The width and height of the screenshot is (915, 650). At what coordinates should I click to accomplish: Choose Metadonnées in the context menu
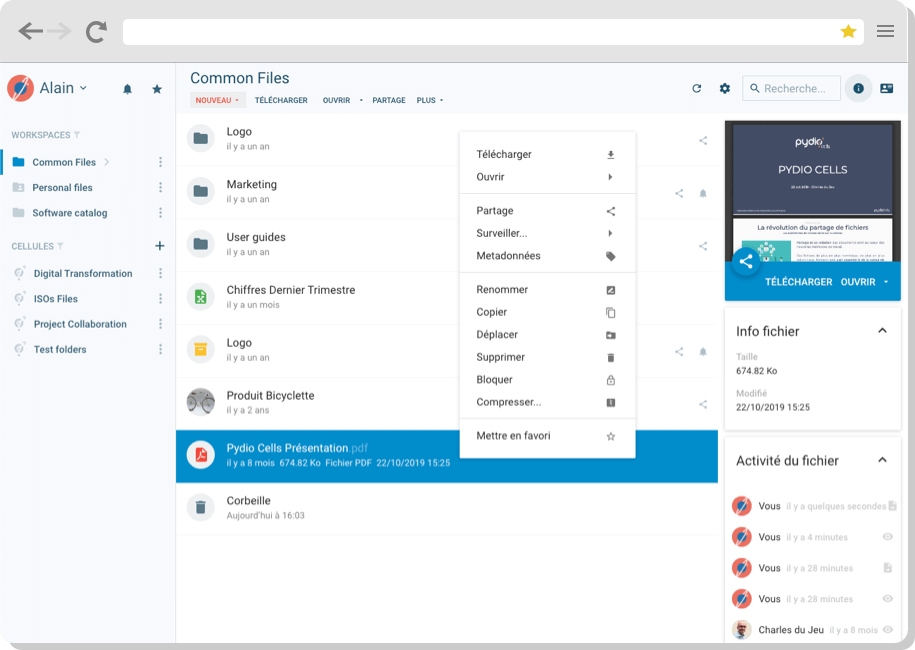[547, 256]
